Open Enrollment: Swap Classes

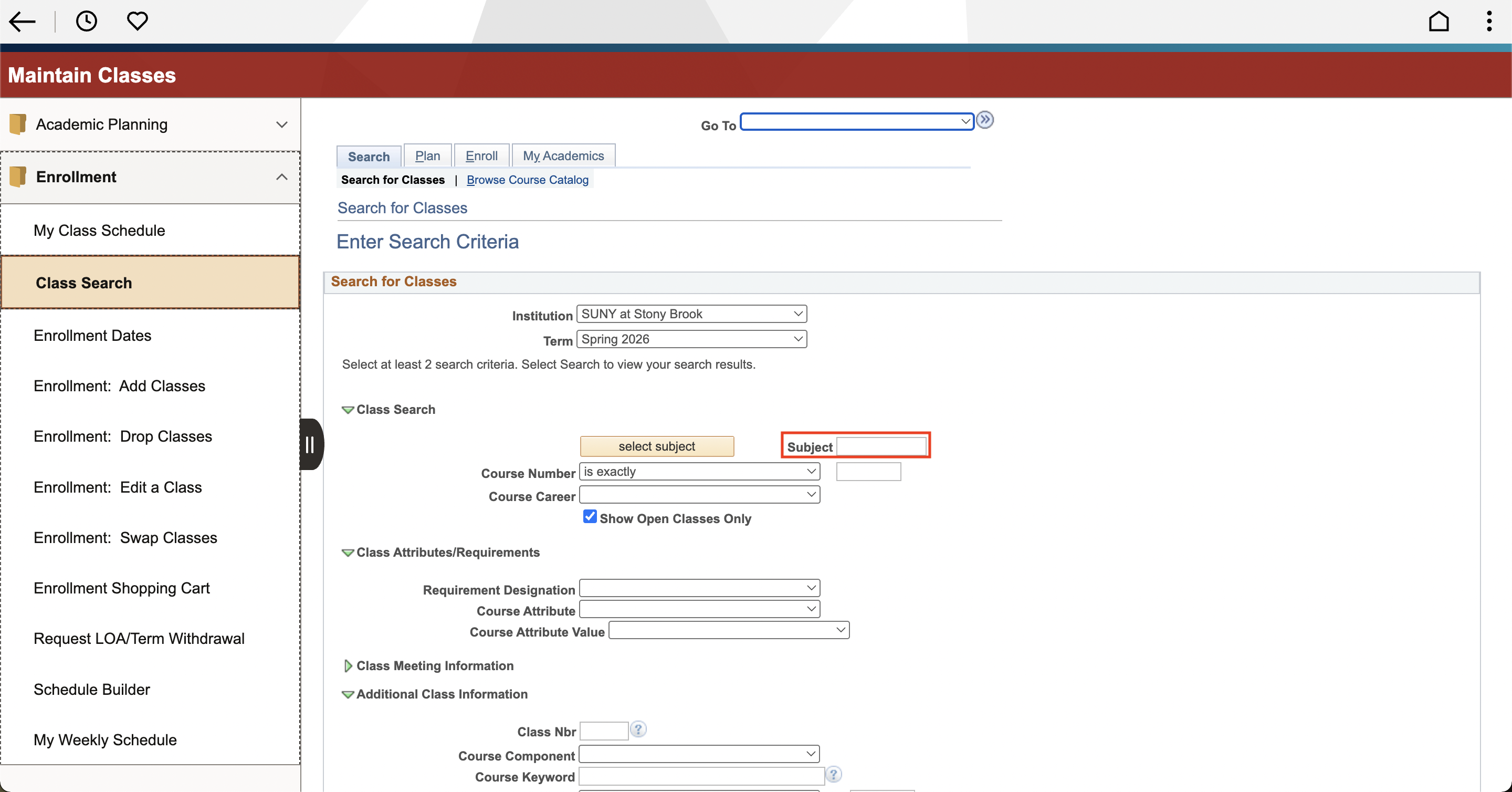[150, 538]
